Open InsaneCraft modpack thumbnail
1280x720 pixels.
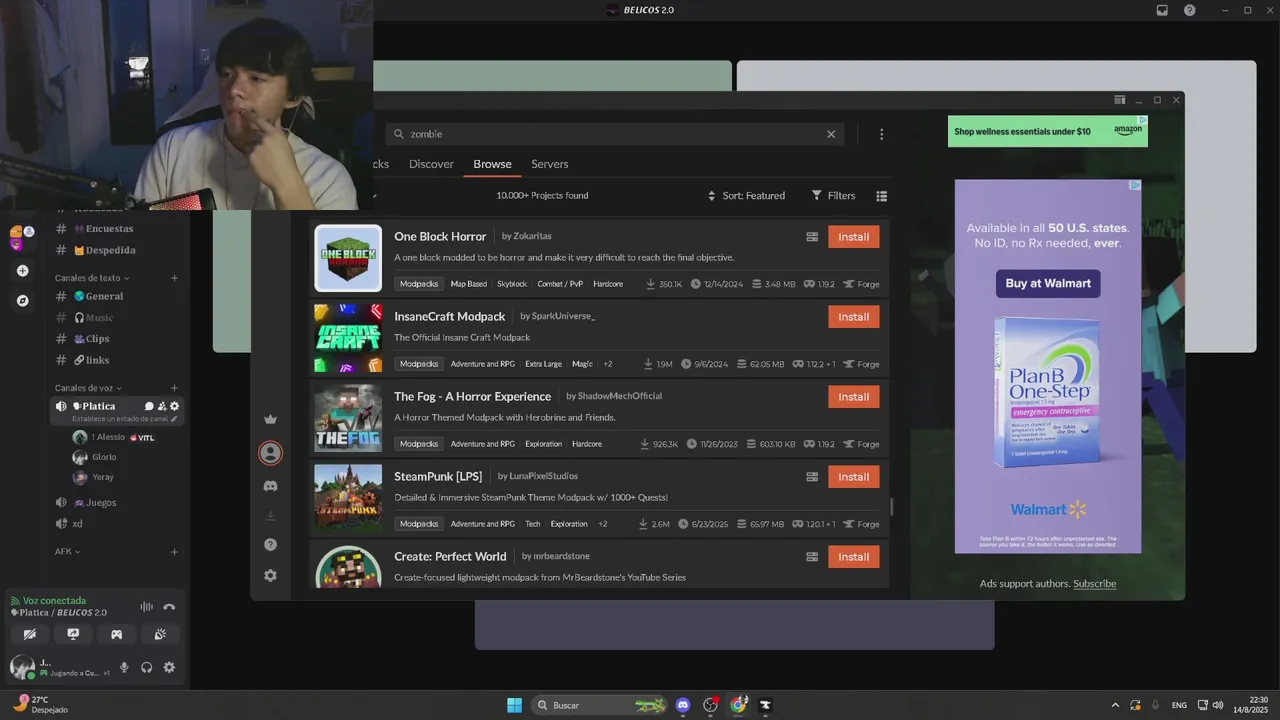(x=348, y=338)
